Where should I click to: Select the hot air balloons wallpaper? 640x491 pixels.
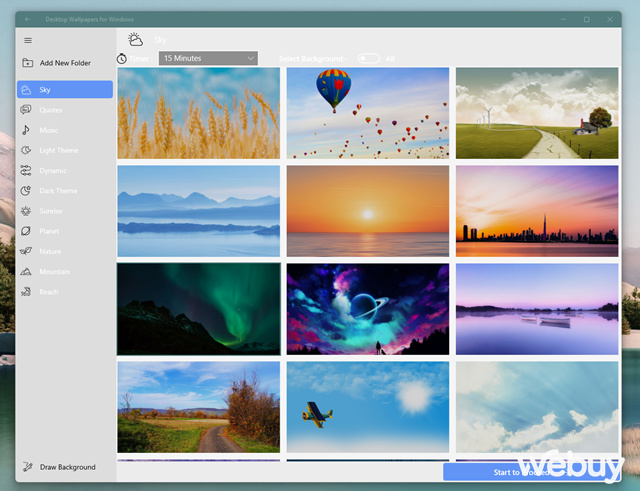pyautogui.click(x=368, y=113)
